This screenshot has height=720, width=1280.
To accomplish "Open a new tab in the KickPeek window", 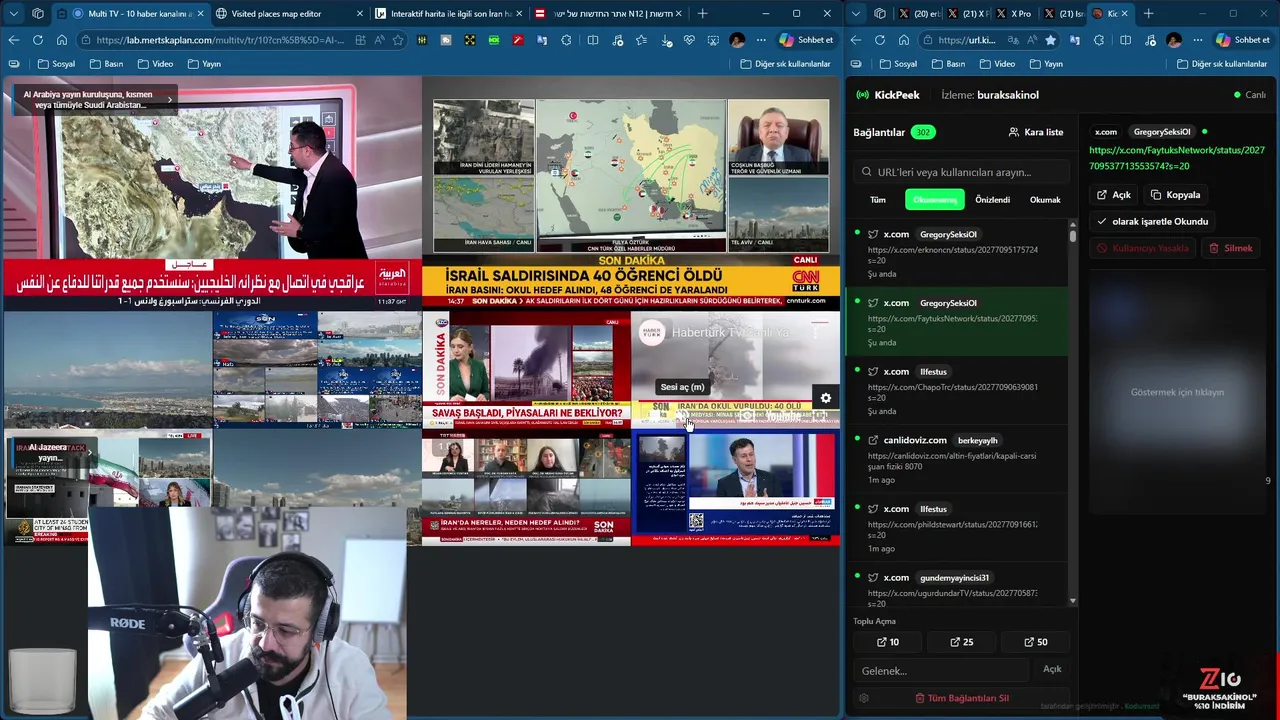I will coord(1148,14).
